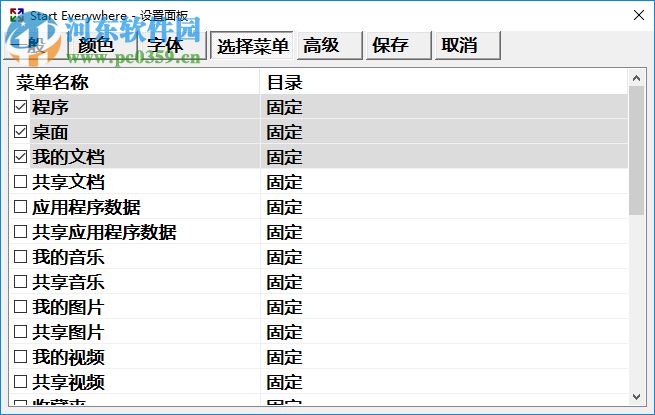The width and height of the screenshot is (655, 415).
Task: Enable the 共享文档 checkbox
Action: tap(20, 181)
